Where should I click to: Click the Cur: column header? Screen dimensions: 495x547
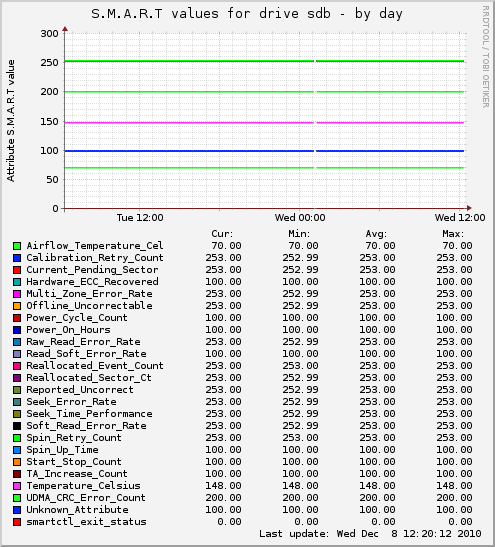[x=222, y=234]
